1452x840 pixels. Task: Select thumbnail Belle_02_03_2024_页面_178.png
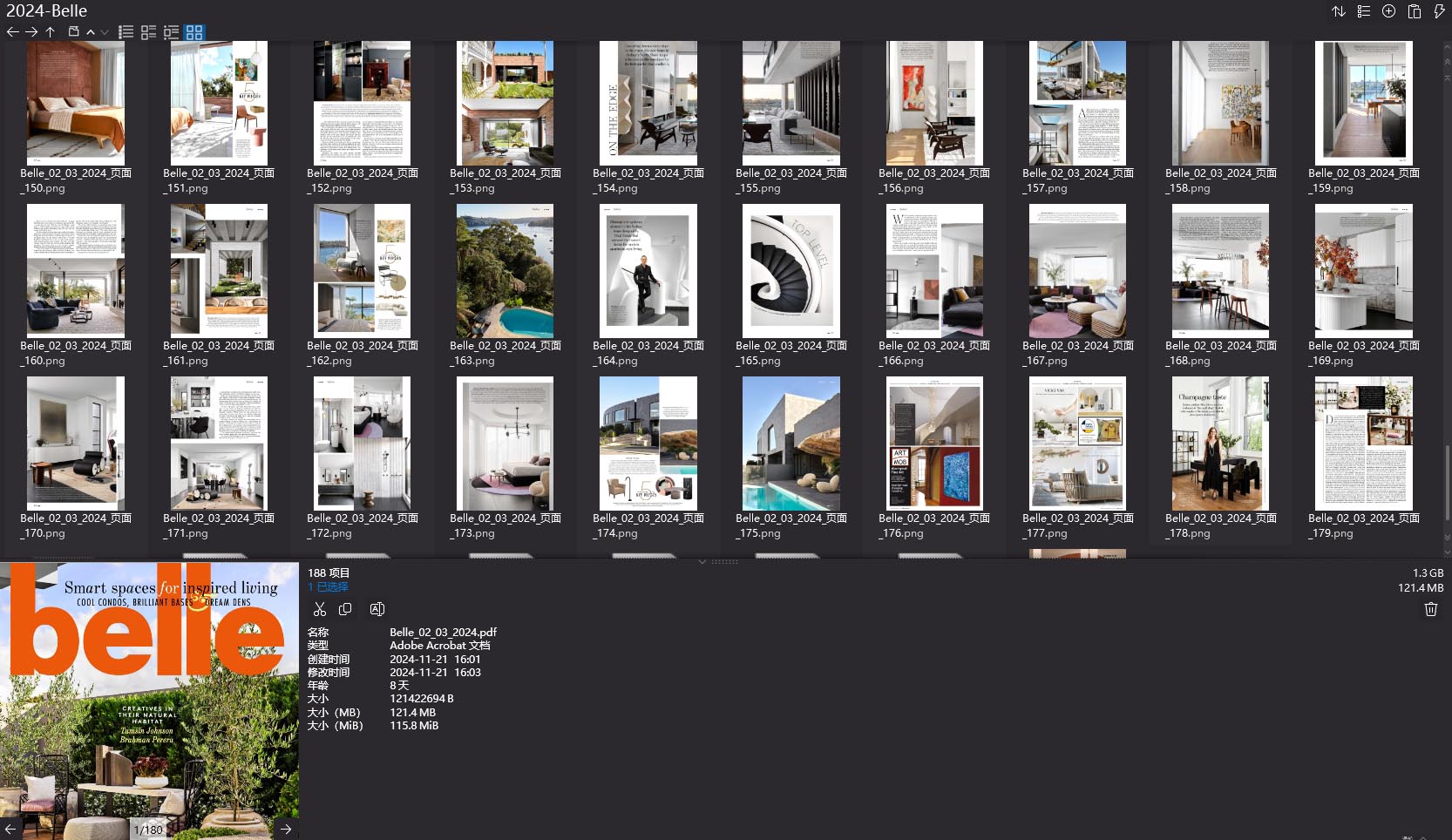1220,444
